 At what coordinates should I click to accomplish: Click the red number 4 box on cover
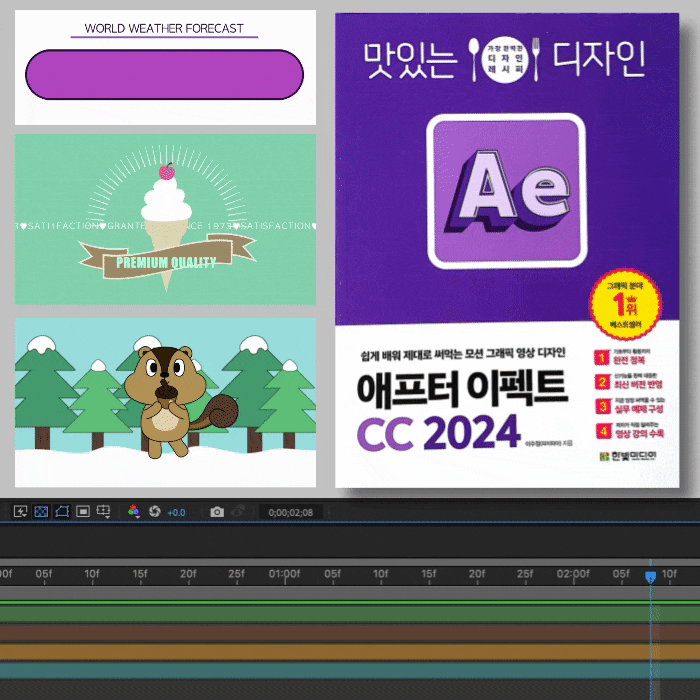(604, 431)
